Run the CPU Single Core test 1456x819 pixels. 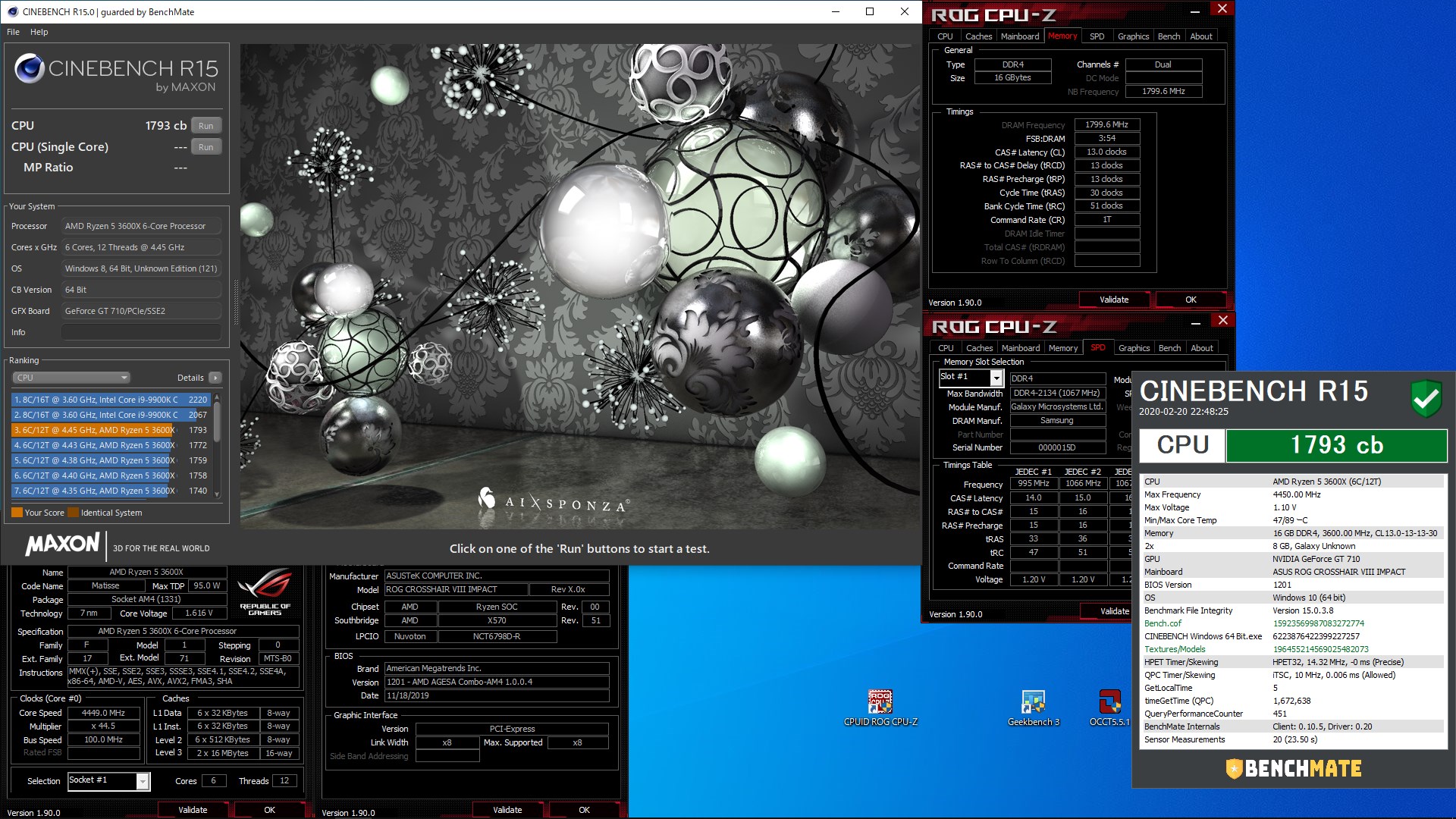206,147
